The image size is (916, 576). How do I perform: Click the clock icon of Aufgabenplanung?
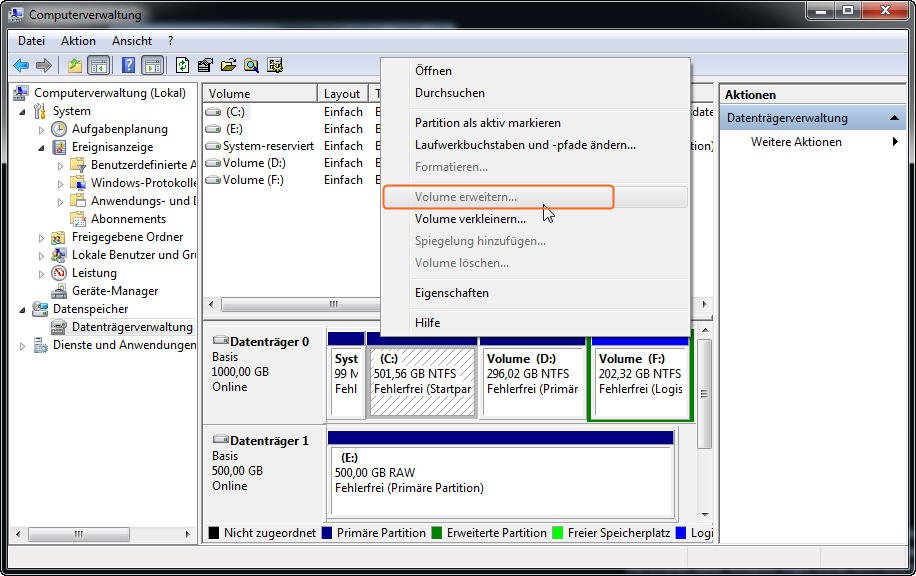59,129
